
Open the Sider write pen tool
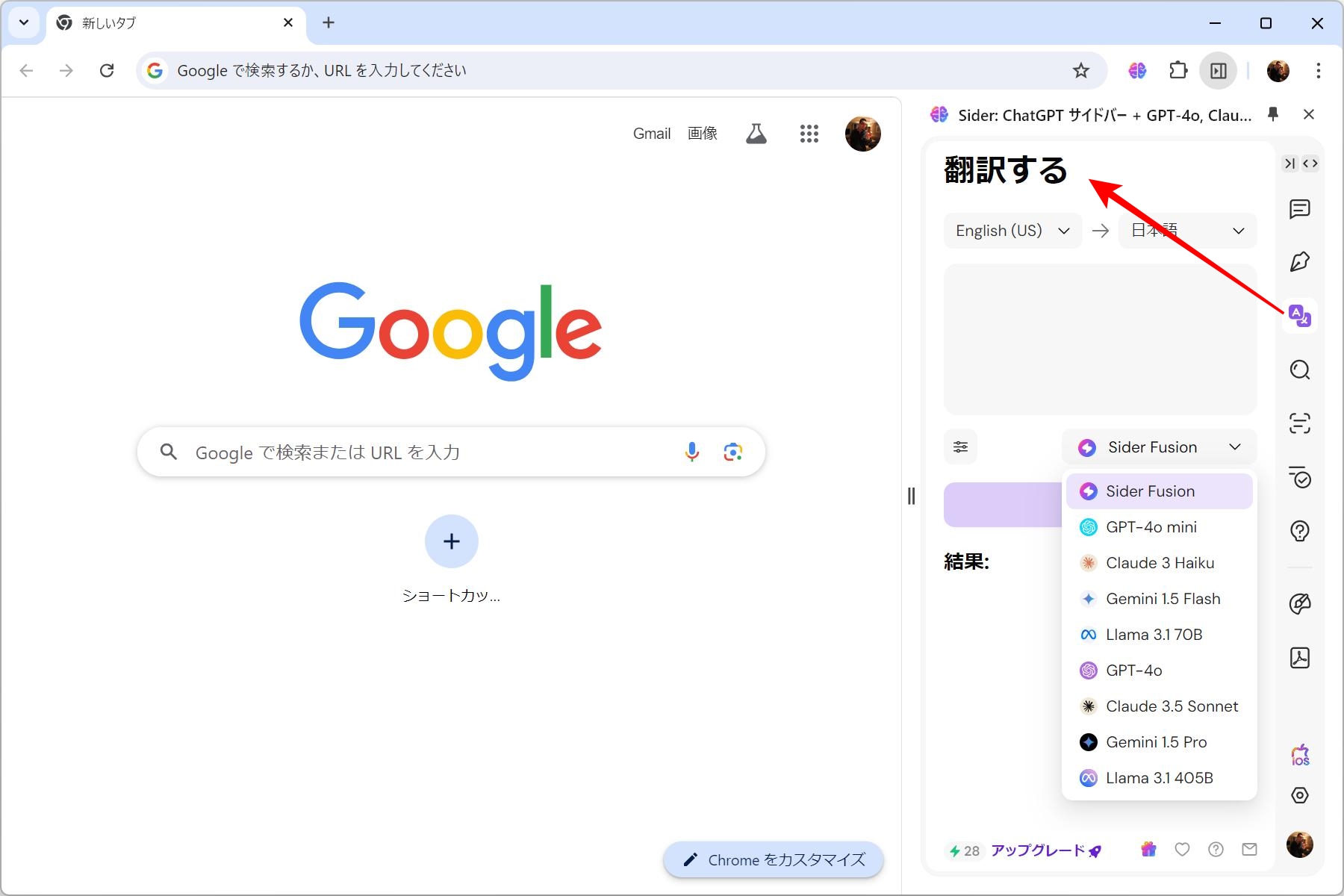[1300, 262]
